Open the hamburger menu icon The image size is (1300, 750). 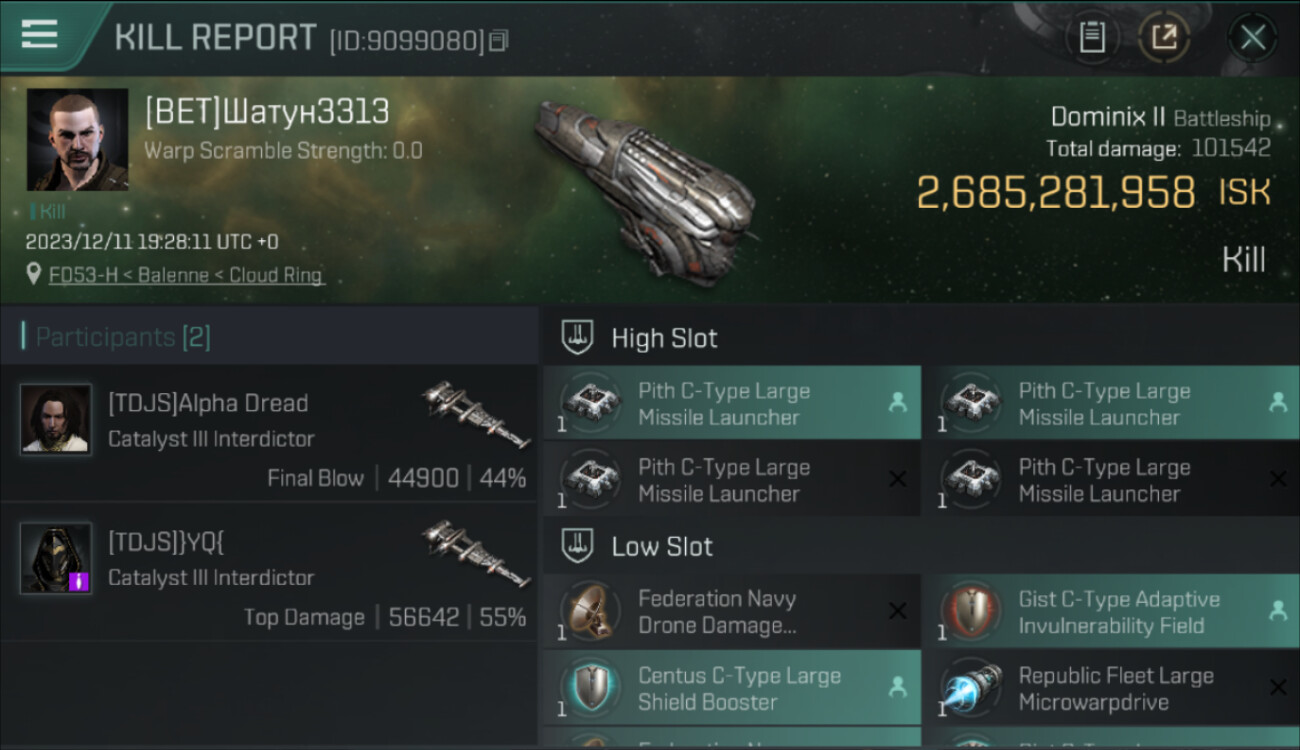[x=39, y=34]
